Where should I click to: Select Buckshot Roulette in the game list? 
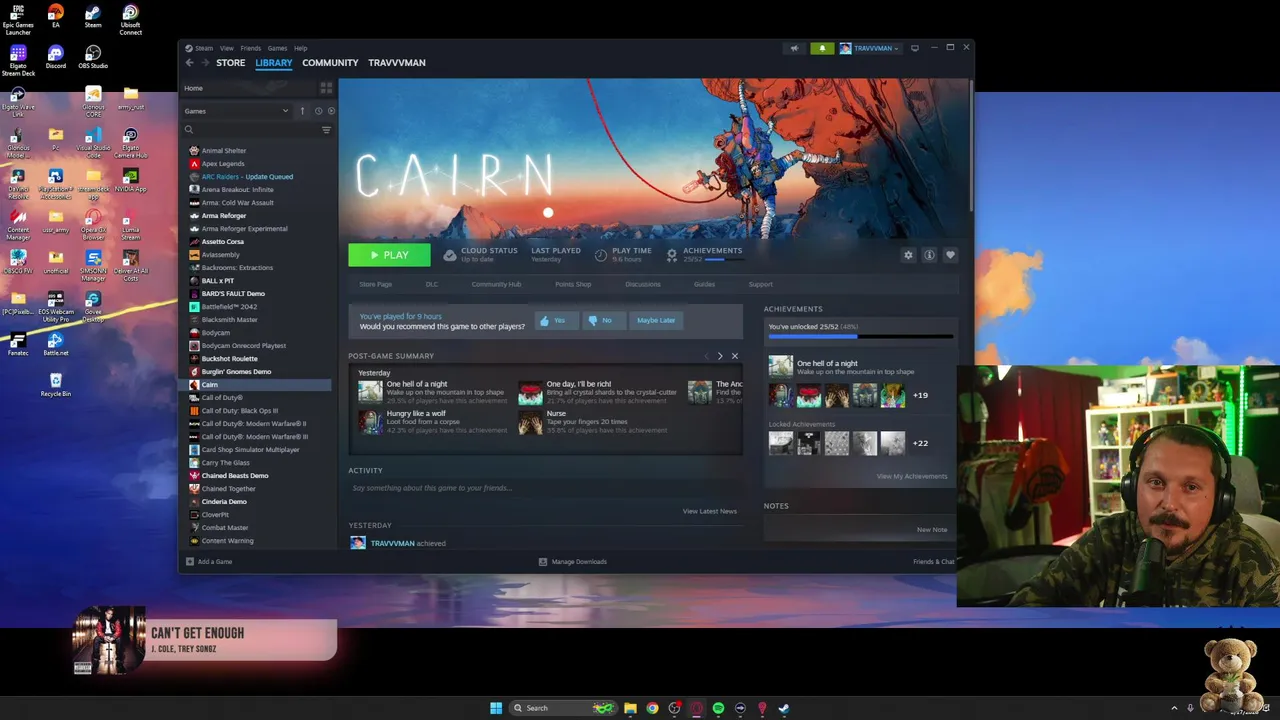tap(229, 359)
